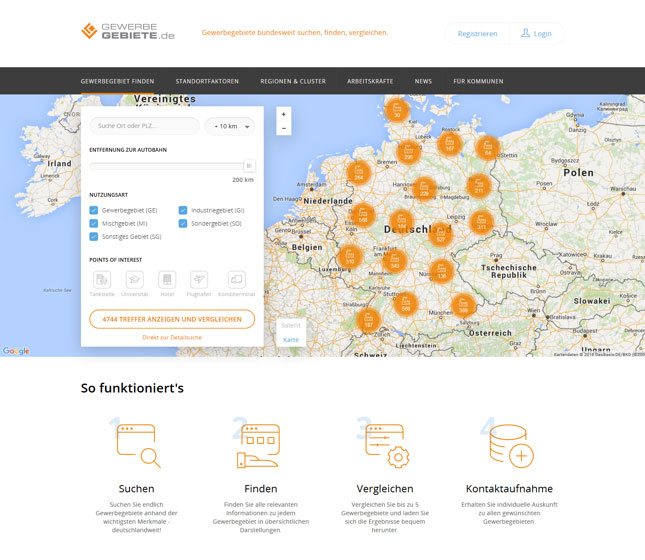The image size is (645, 560).
Task: Open the map cluster north of Köln
Action: (362, 215)
